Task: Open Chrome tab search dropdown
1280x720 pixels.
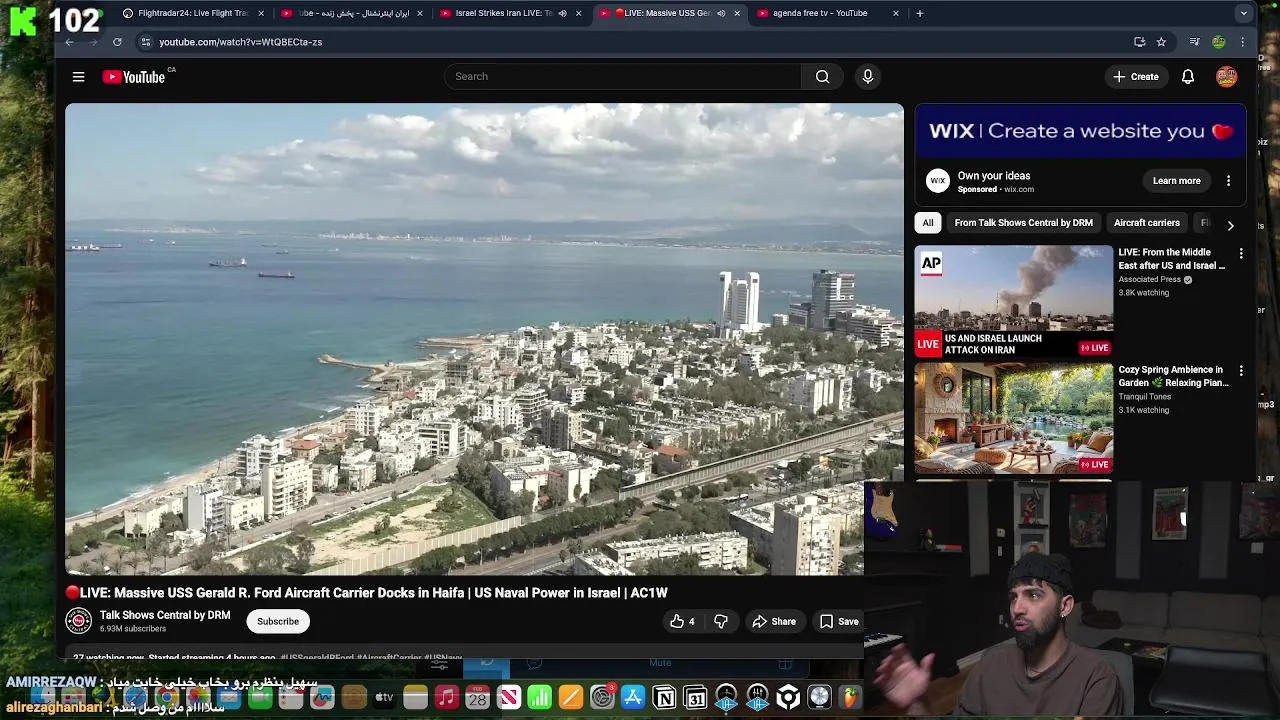Action: [1243, 13]
